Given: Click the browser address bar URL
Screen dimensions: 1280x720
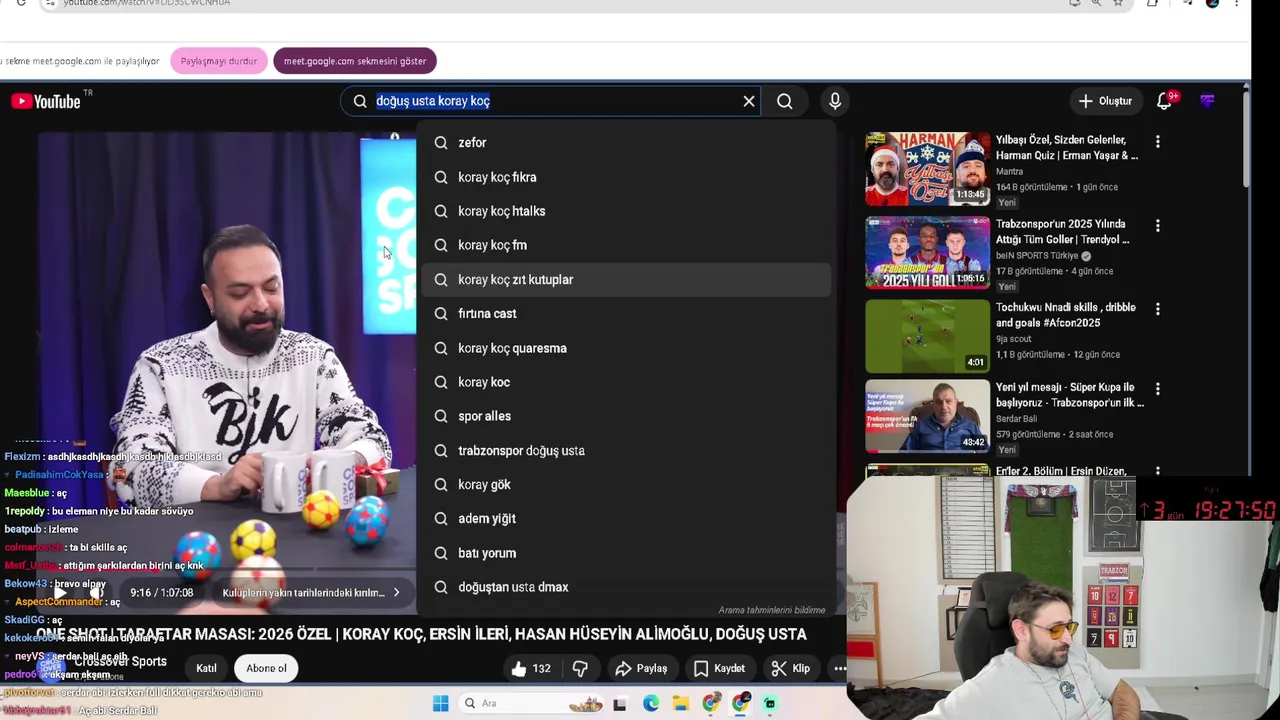Looking at the screenshot, I should (x=146, y=3).
